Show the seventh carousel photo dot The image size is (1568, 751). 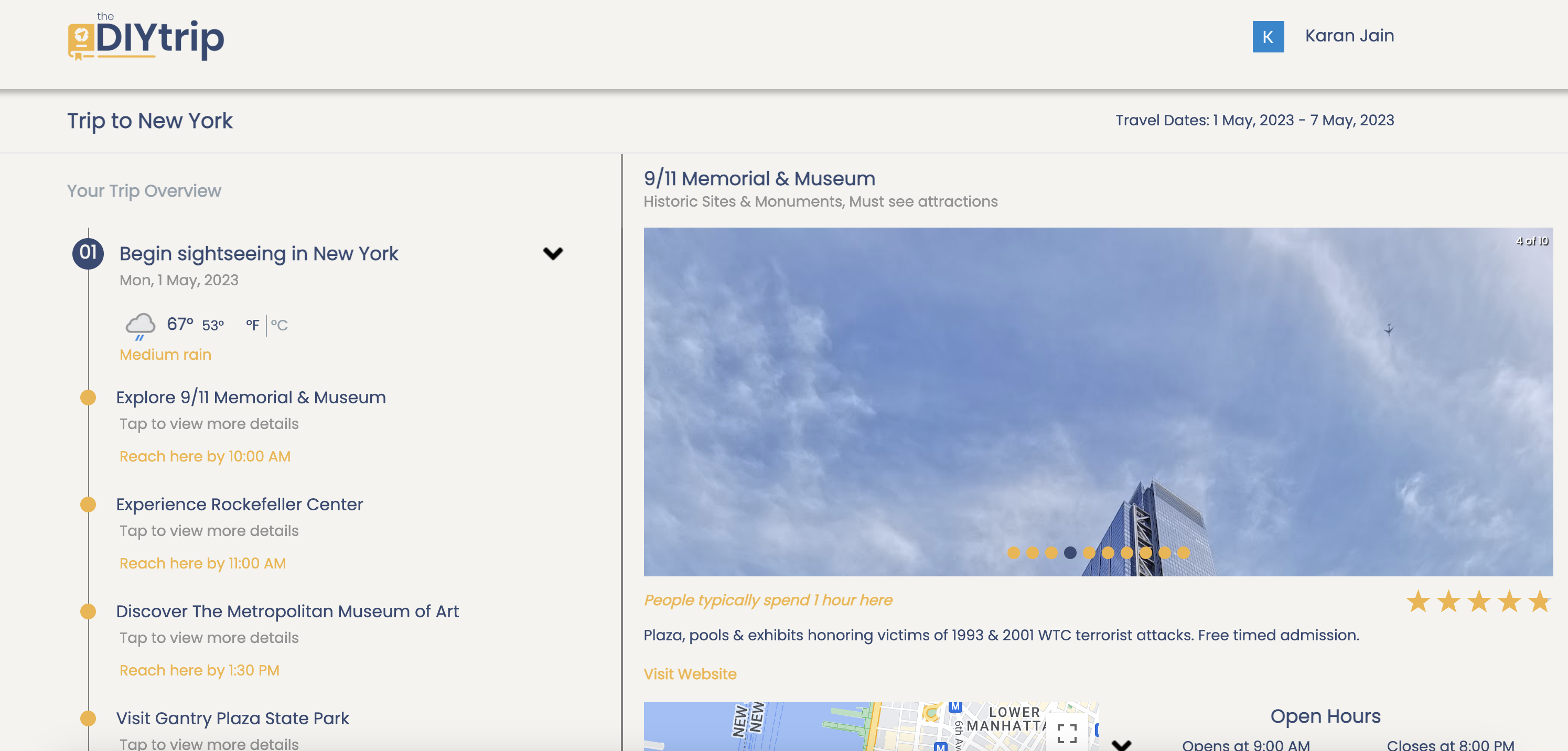[x=1126, y=553]
